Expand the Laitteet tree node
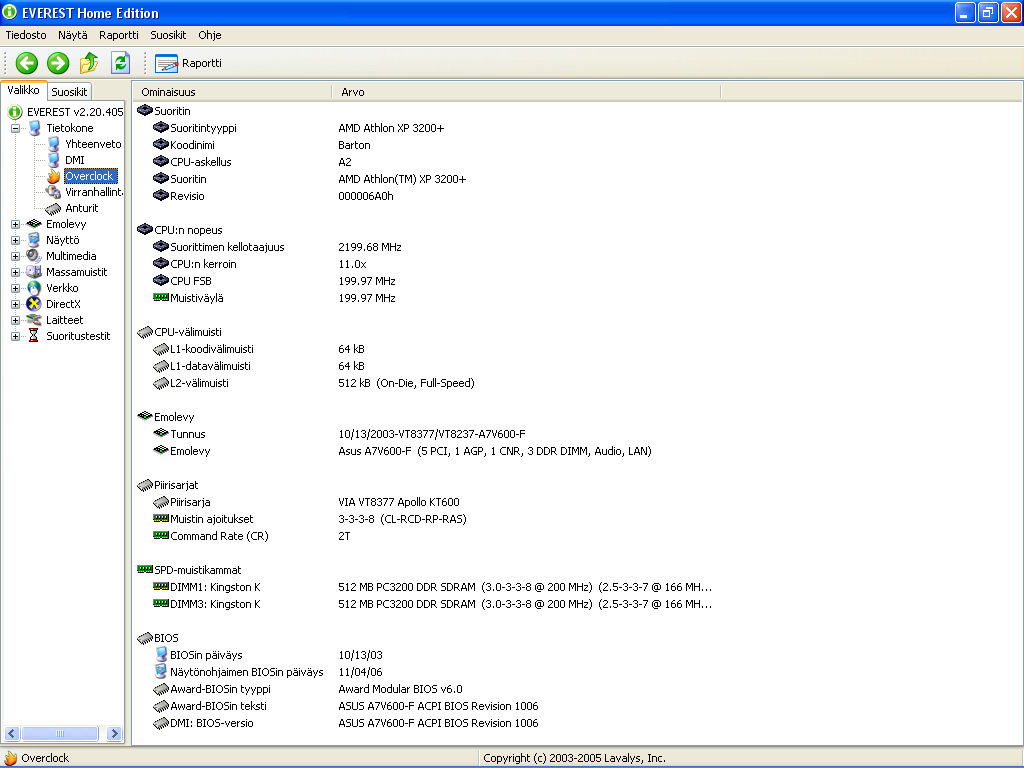Screen dimensions: 1024x768 (x=15, y=321)
